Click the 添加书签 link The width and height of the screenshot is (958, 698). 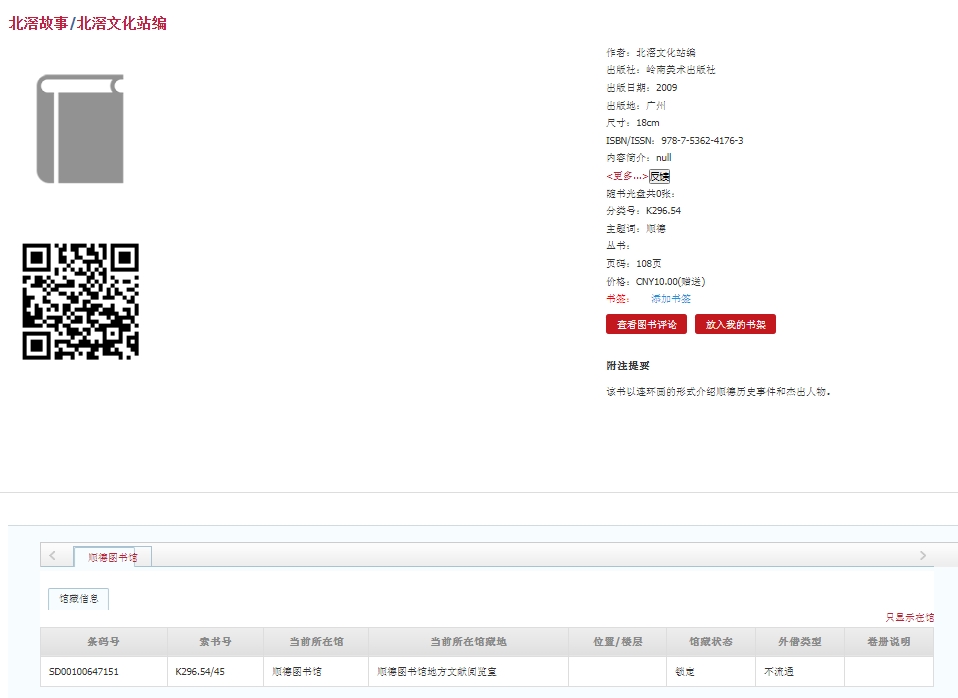pos(671,299)
